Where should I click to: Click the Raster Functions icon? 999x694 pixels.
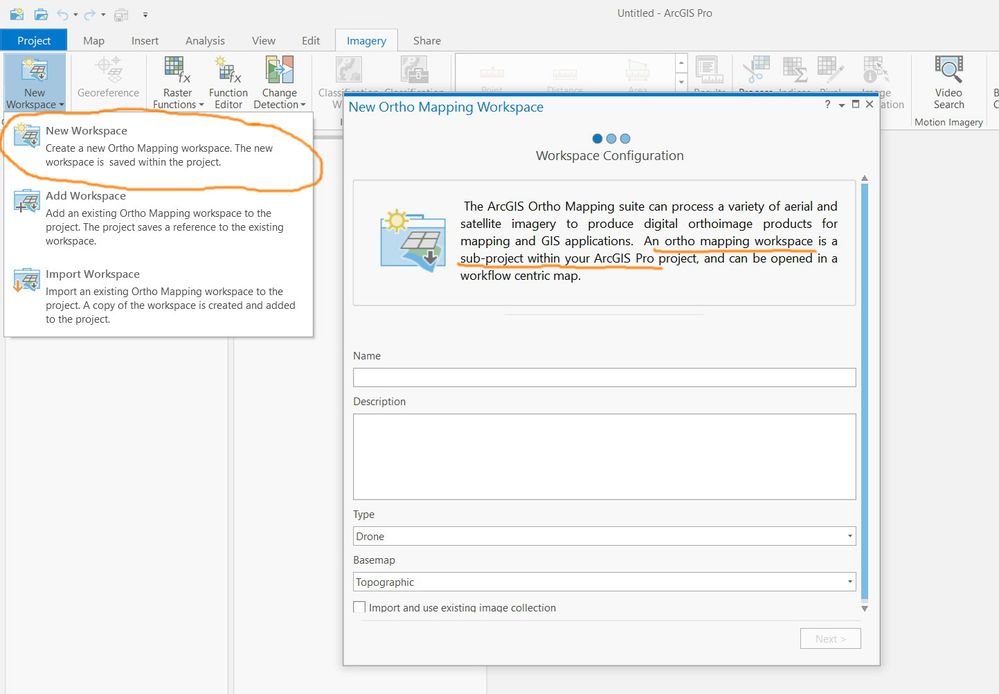point(177,70)
